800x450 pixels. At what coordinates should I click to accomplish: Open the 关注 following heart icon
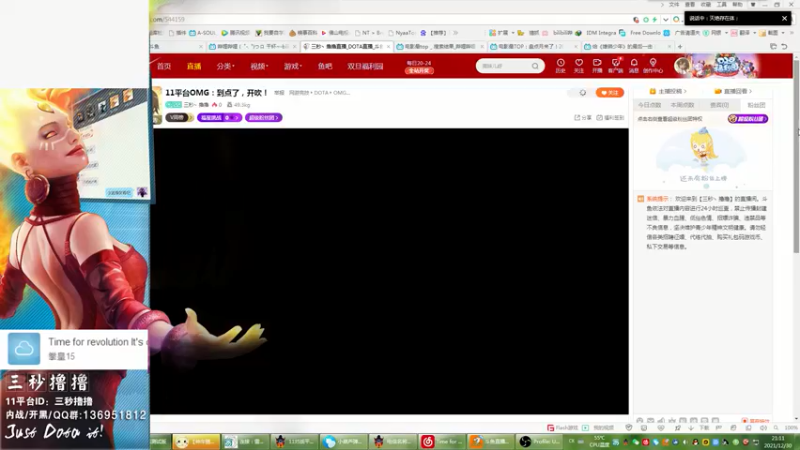pos(579,66)
